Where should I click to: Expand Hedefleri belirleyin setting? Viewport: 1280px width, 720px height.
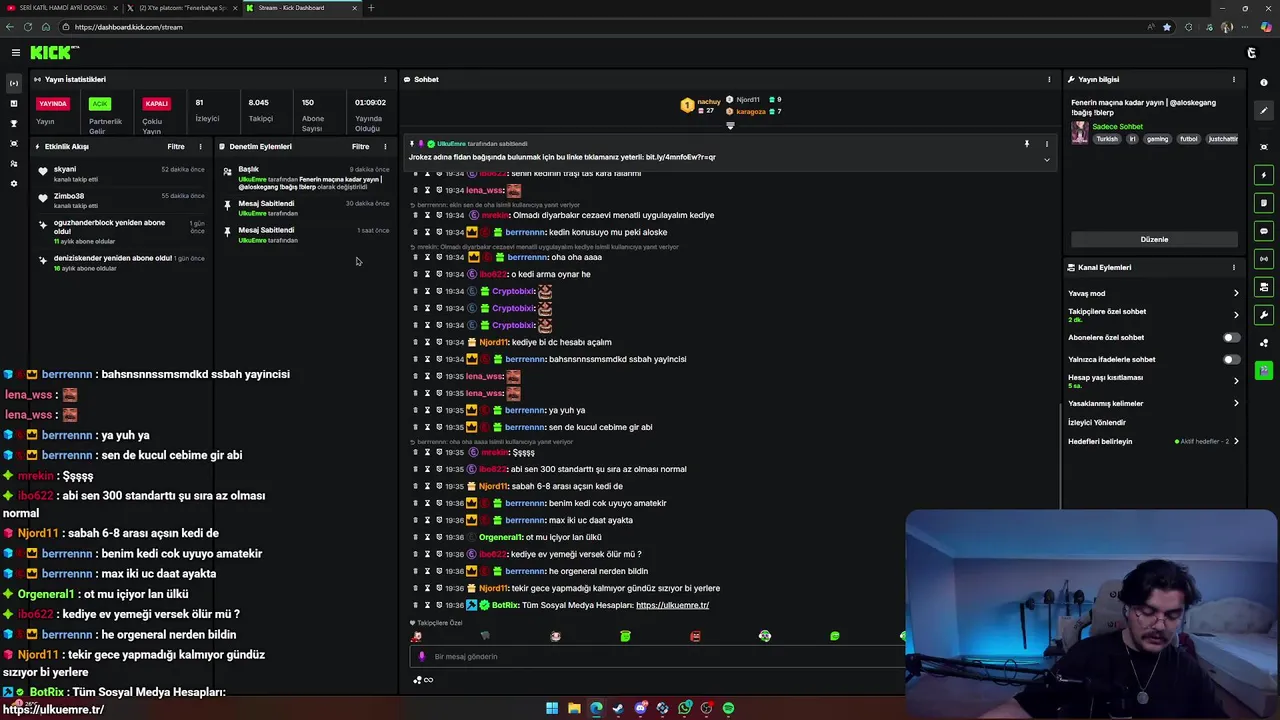coord(1236,442)
